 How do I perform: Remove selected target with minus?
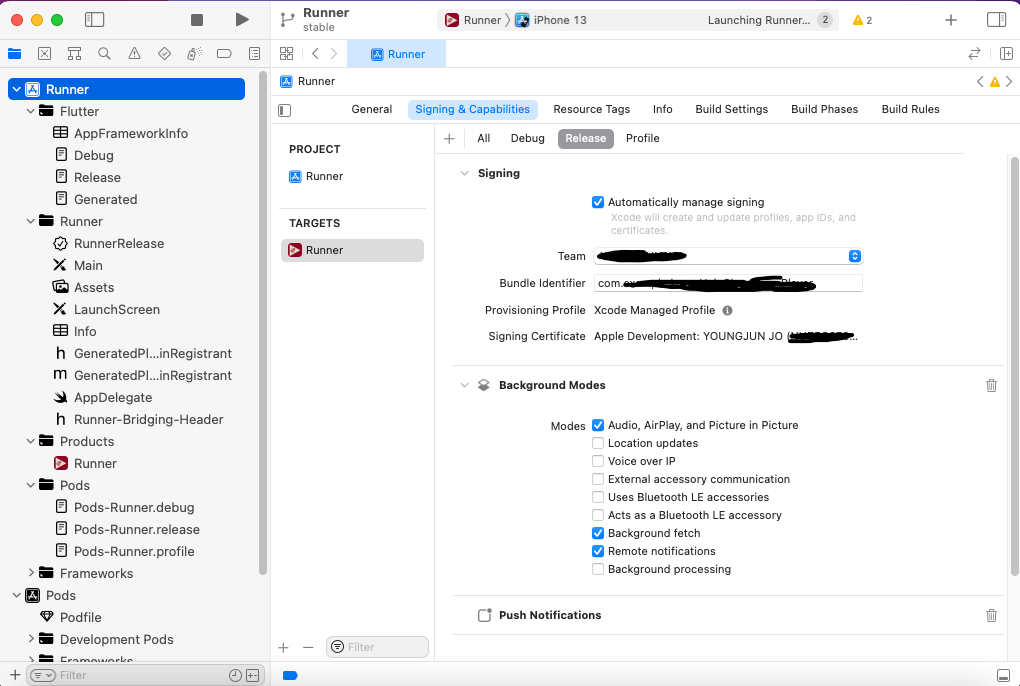coord(308,647)
